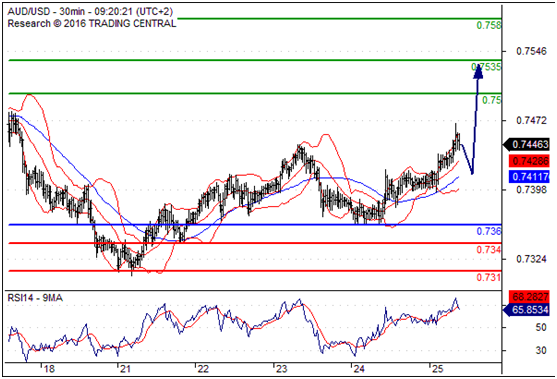Select the 0.758 green resistance label
This screenshot has width=557, height=379.
(488, 26)
